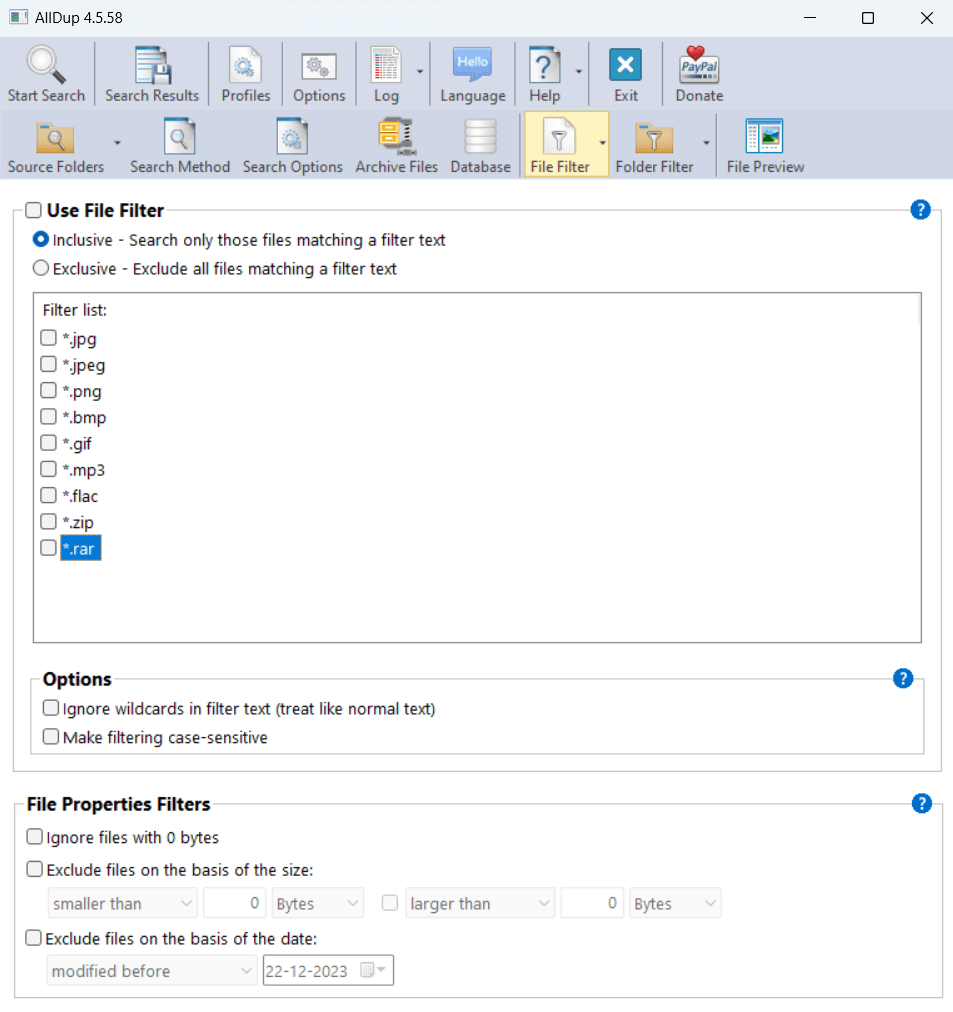Check the *.rar filter checkbox
Screen dimensions: 953x1012
coord(48,548)
